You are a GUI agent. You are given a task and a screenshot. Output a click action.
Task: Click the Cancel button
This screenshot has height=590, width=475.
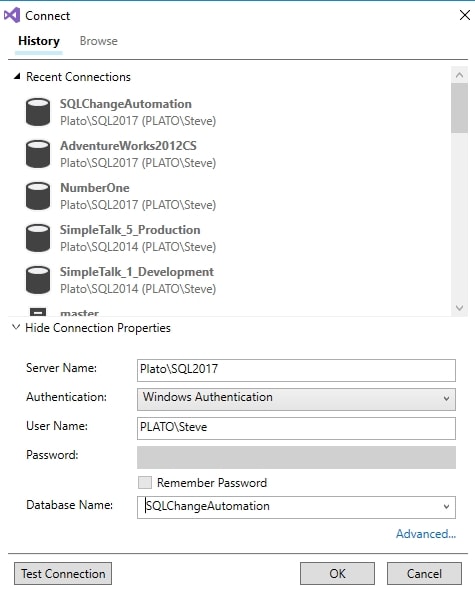point(424,573)
